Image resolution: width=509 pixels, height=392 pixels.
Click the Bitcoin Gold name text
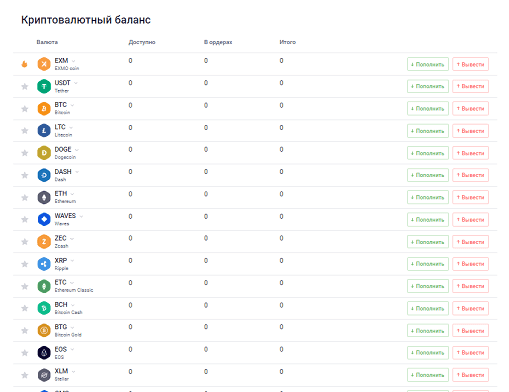(68, 335)
